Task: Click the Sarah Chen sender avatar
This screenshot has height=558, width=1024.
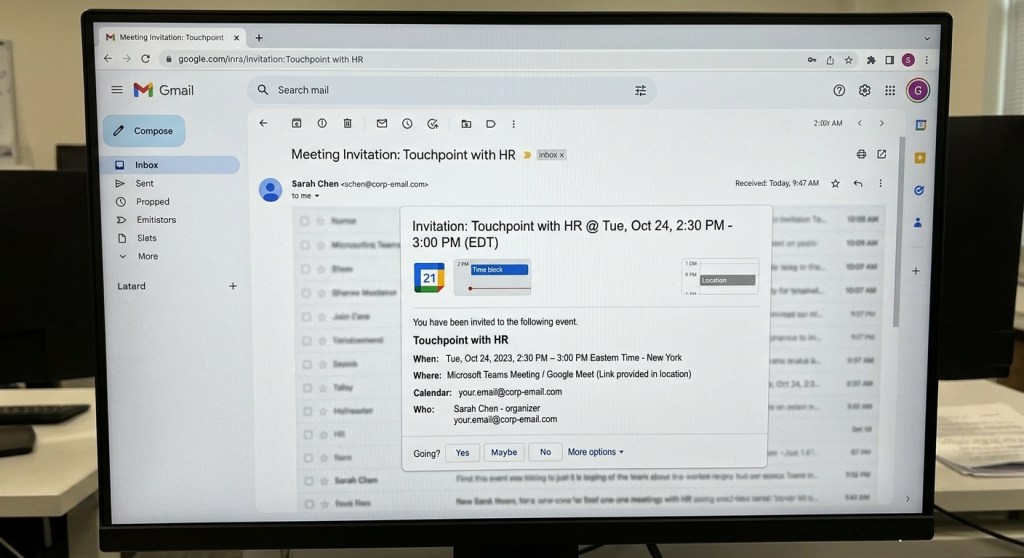Action: click(x=270, y=189)
